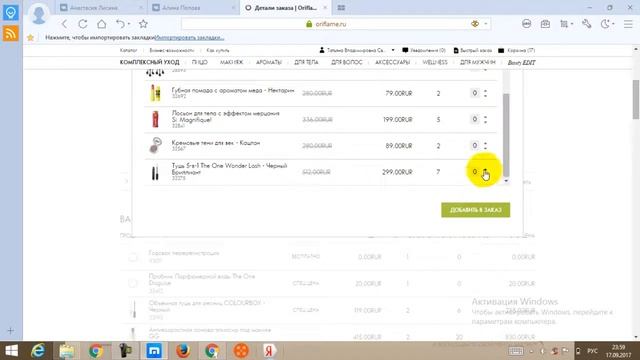This screenshot has height=360, width=640.
Task: Open File Explorer from the taskbar
Action: [x=67, y=351]
